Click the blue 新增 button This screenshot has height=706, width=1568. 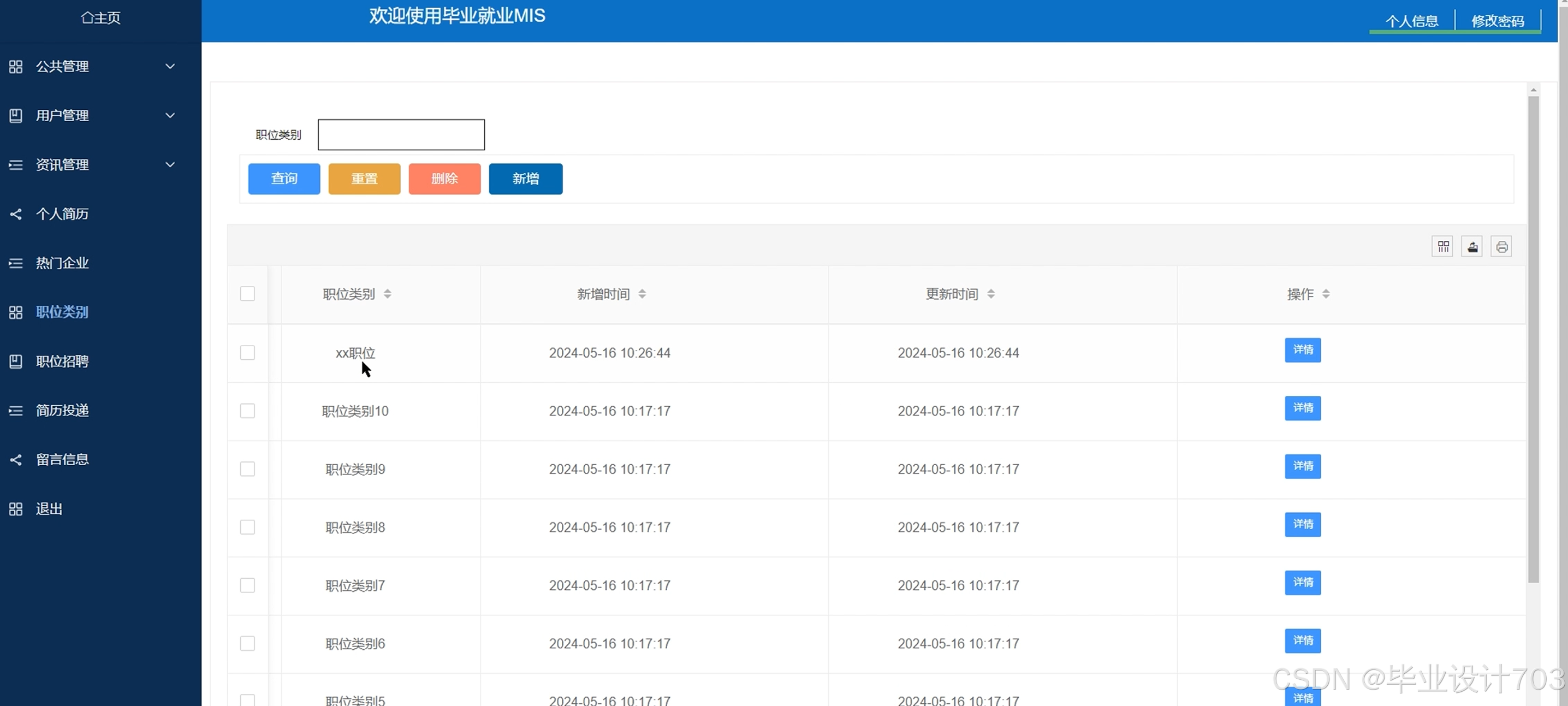click(x=525, y=179)
